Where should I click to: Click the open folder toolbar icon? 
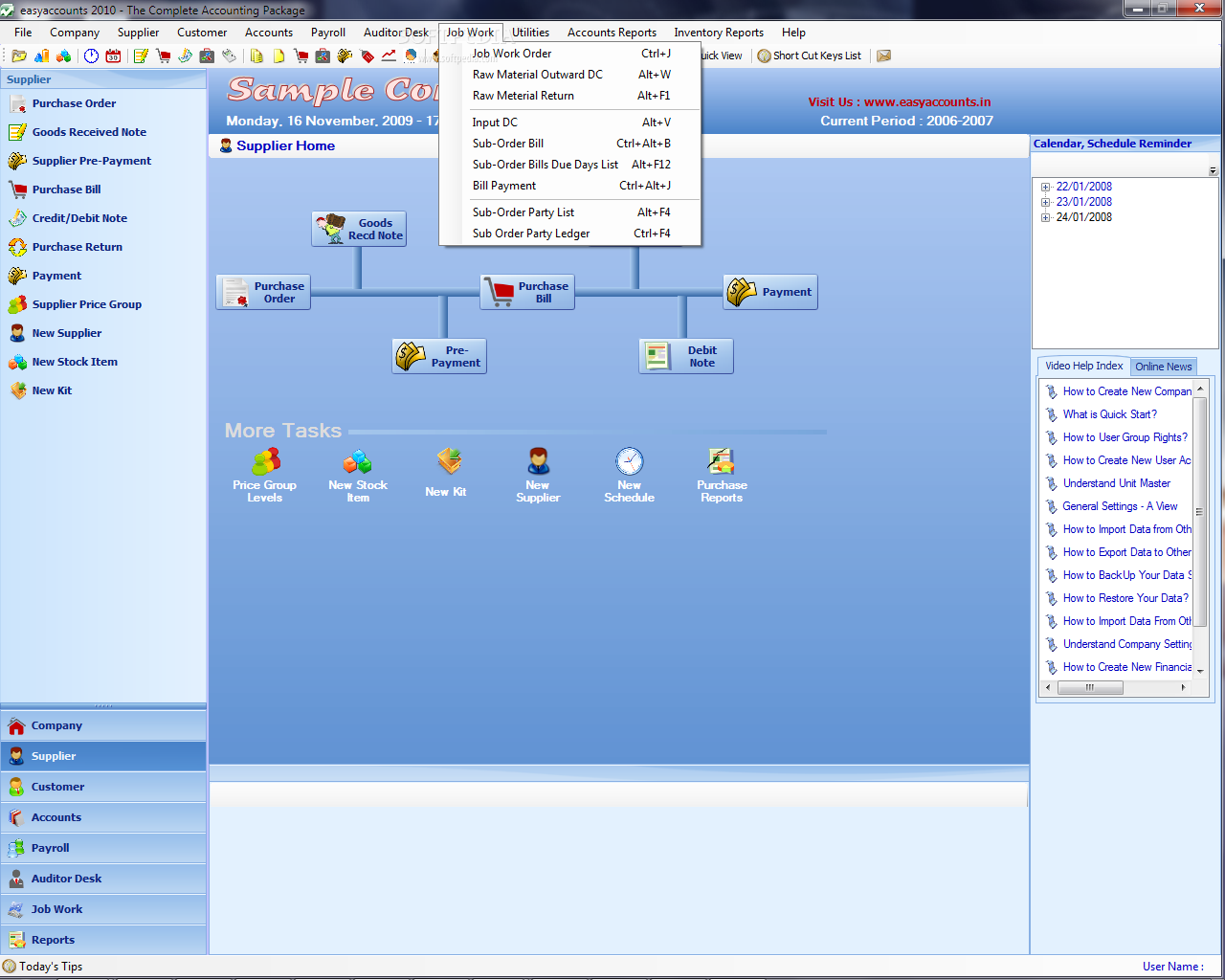pos(19,56)
